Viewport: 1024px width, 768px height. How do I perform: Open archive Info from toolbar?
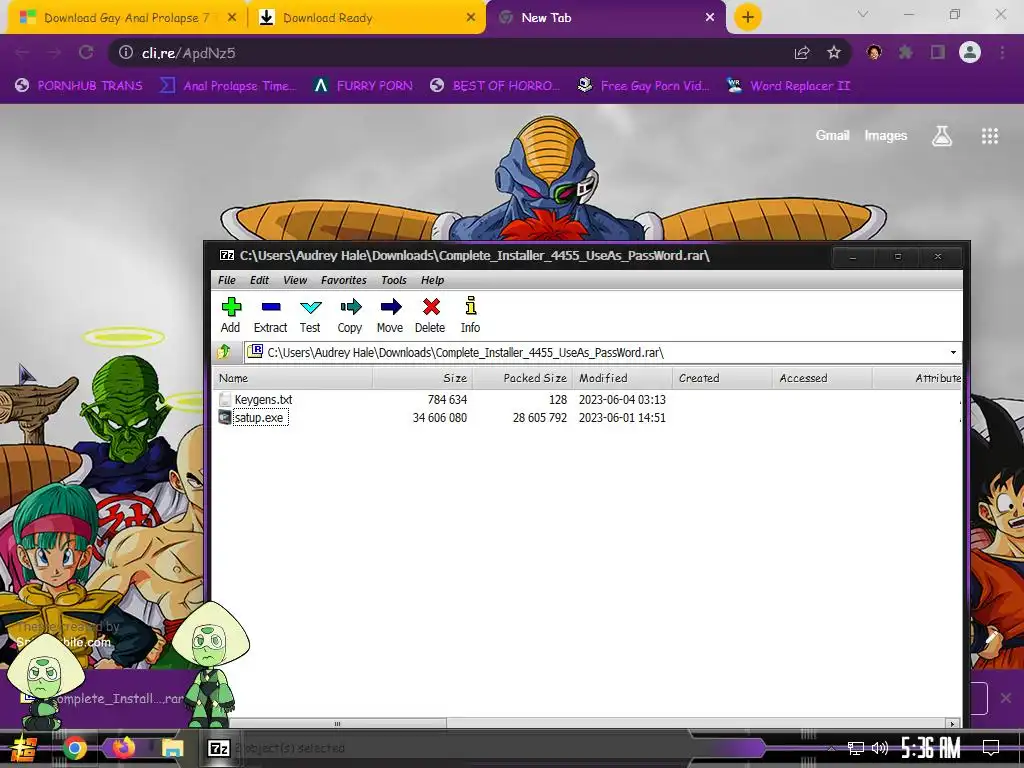point(470,314)
